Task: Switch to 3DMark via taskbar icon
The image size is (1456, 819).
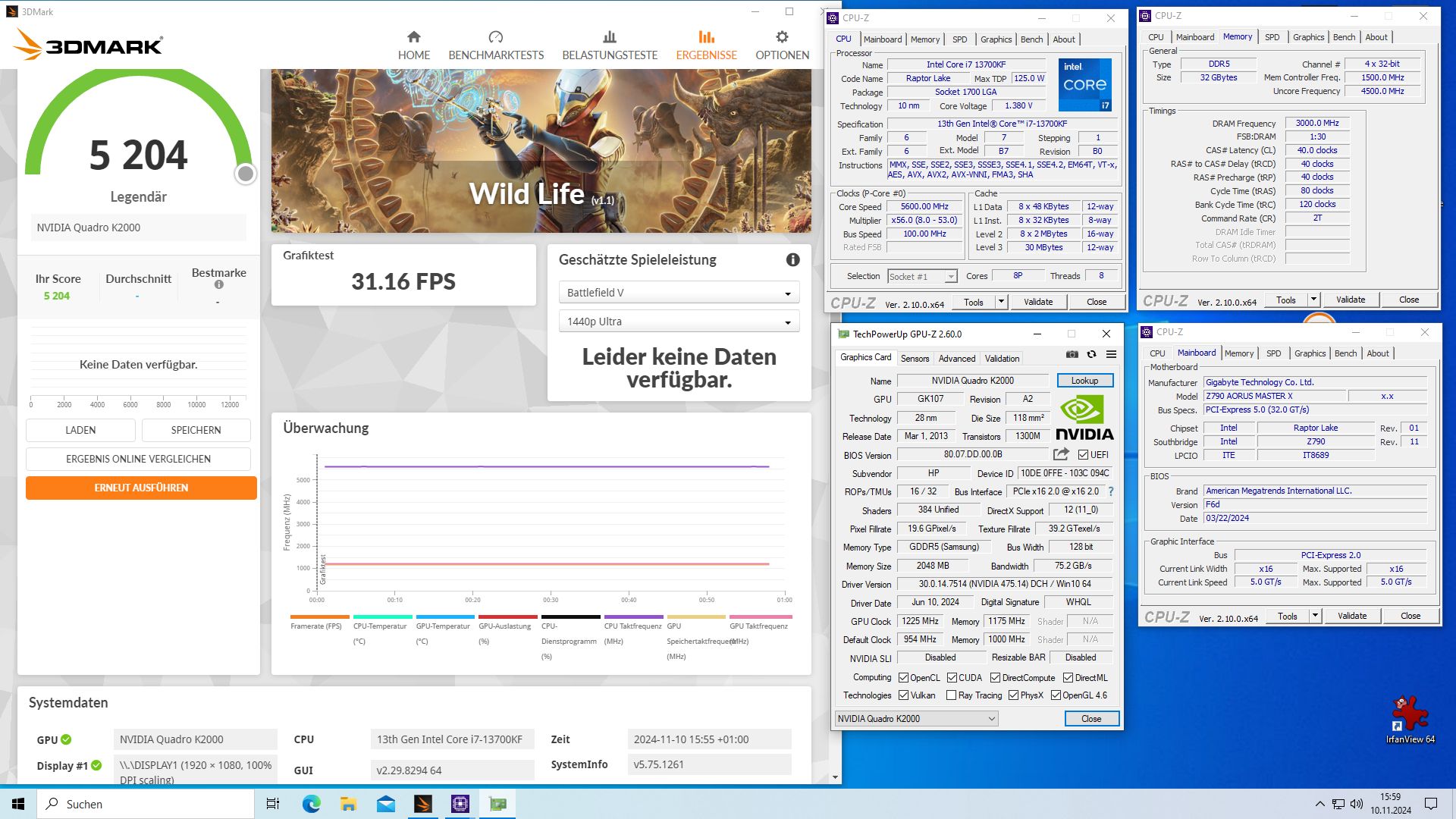Action: tap(423, 804)
